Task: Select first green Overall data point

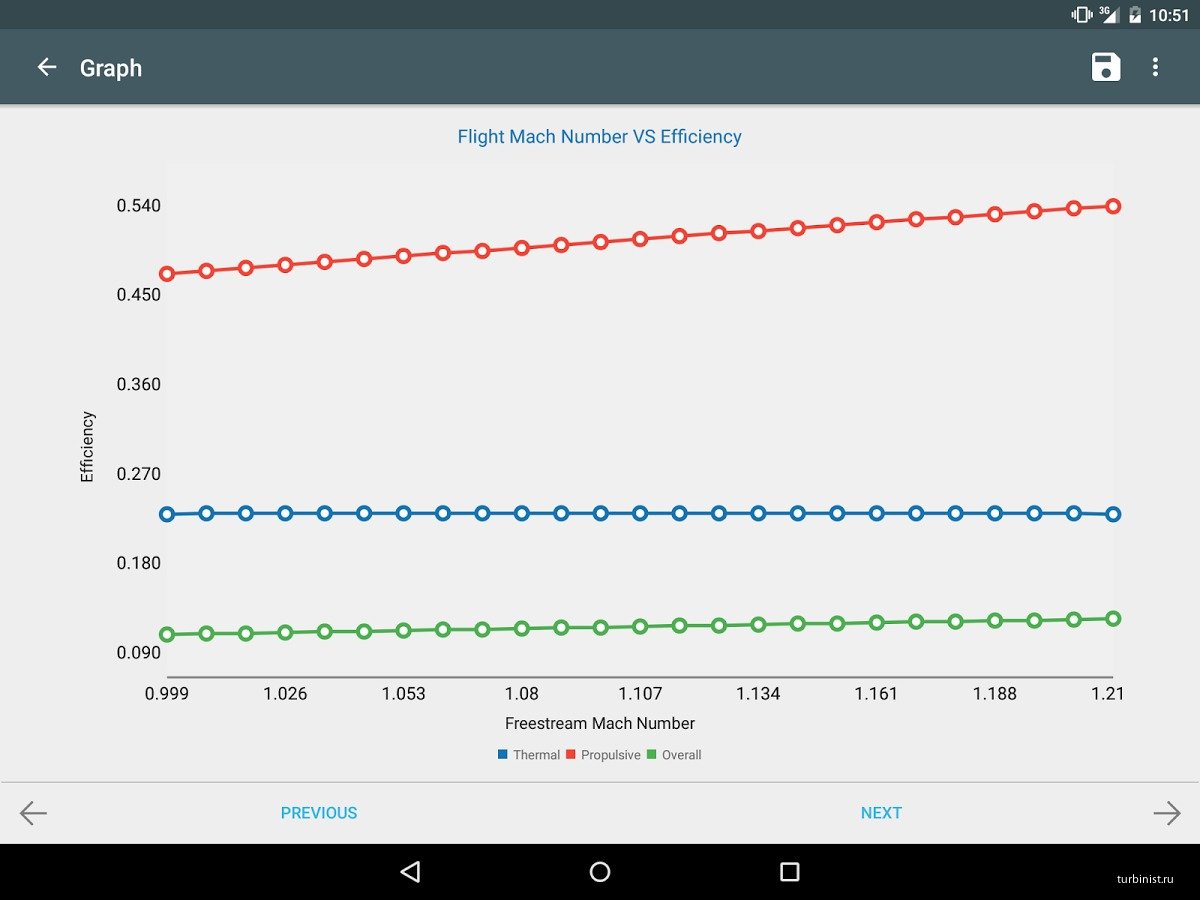Action: pyautogui.click(x=167, y=634)
